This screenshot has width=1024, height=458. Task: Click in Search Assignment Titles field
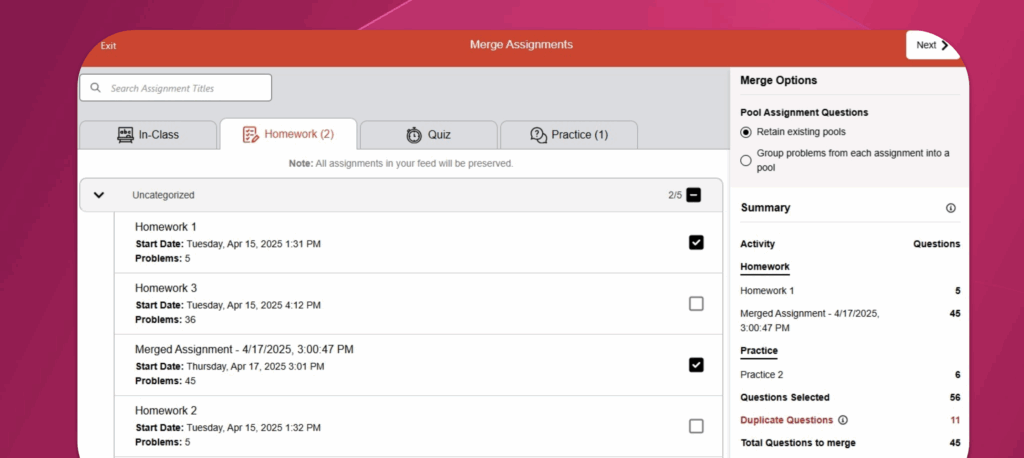(185, 88)
